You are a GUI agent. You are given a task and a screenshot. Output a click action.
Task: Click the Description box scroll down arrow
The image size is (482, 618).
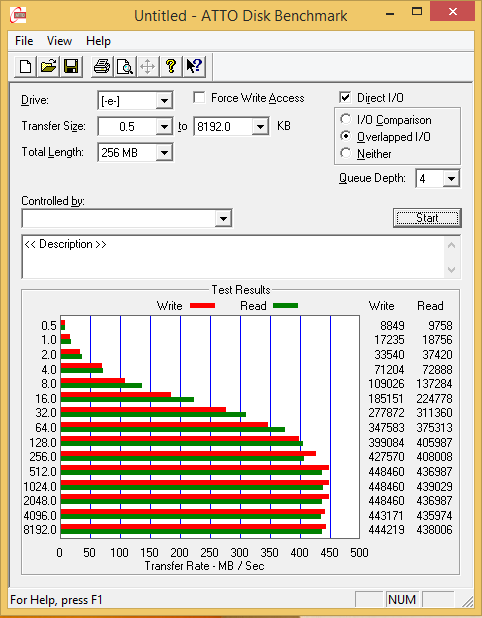[452, 270]
